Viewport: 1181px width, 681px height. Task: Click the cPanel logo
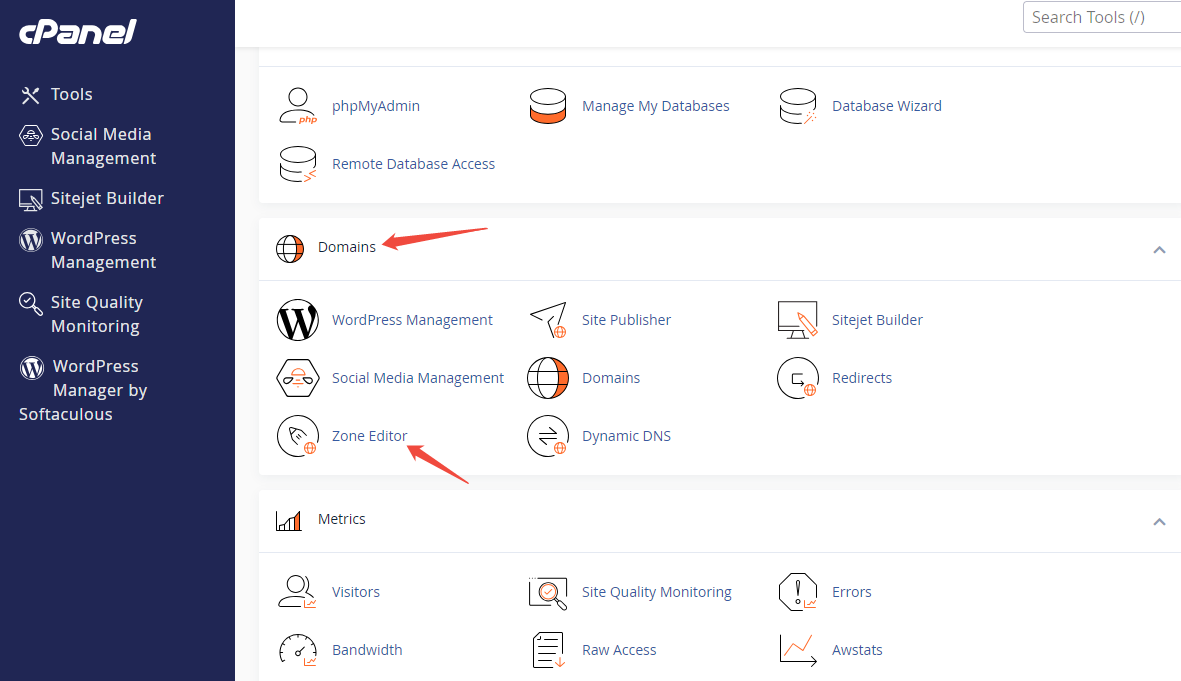tap(78, 32)
